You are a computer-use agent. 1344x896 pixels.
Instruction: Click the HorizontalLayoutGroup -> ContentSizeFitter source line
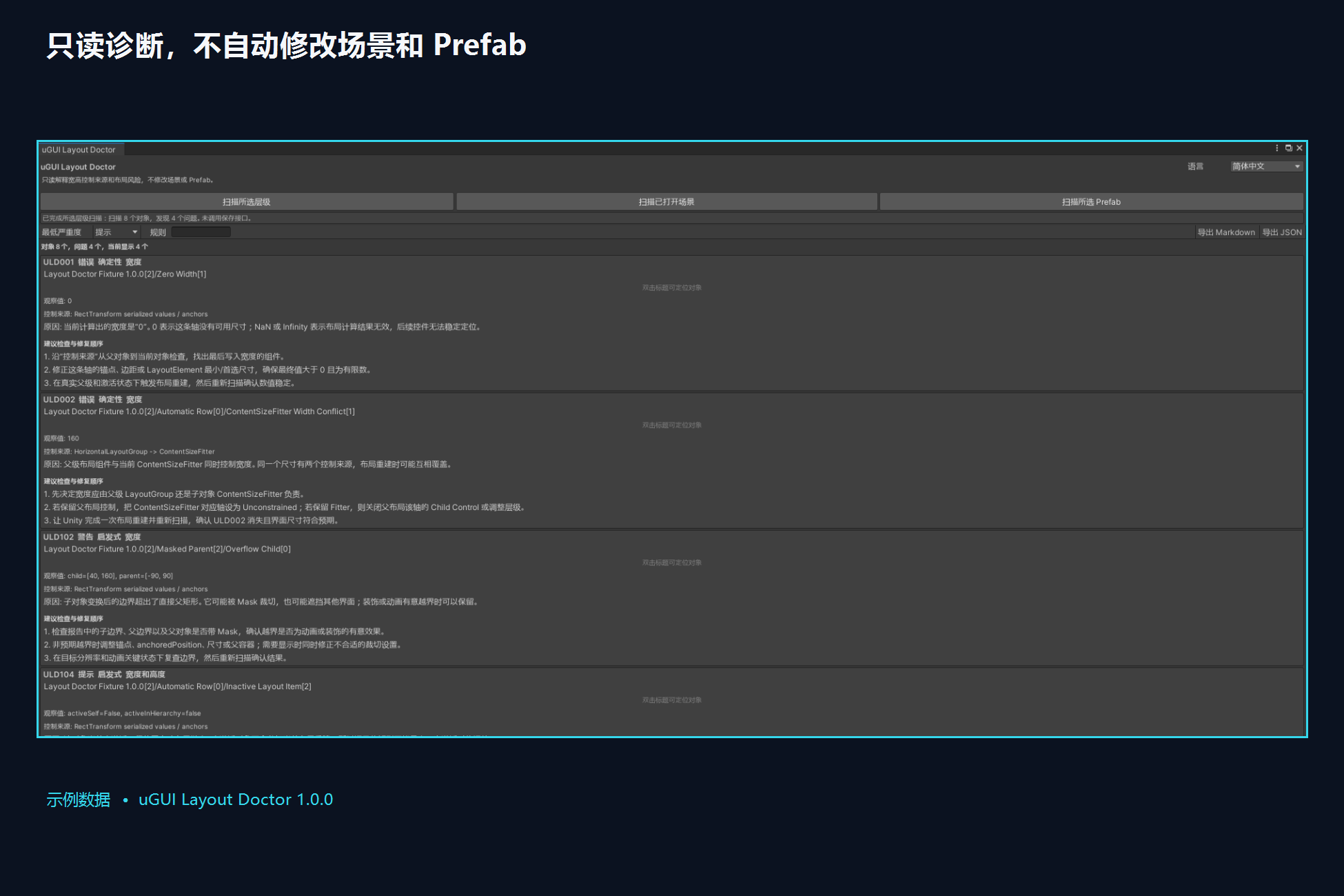[129, 452]
